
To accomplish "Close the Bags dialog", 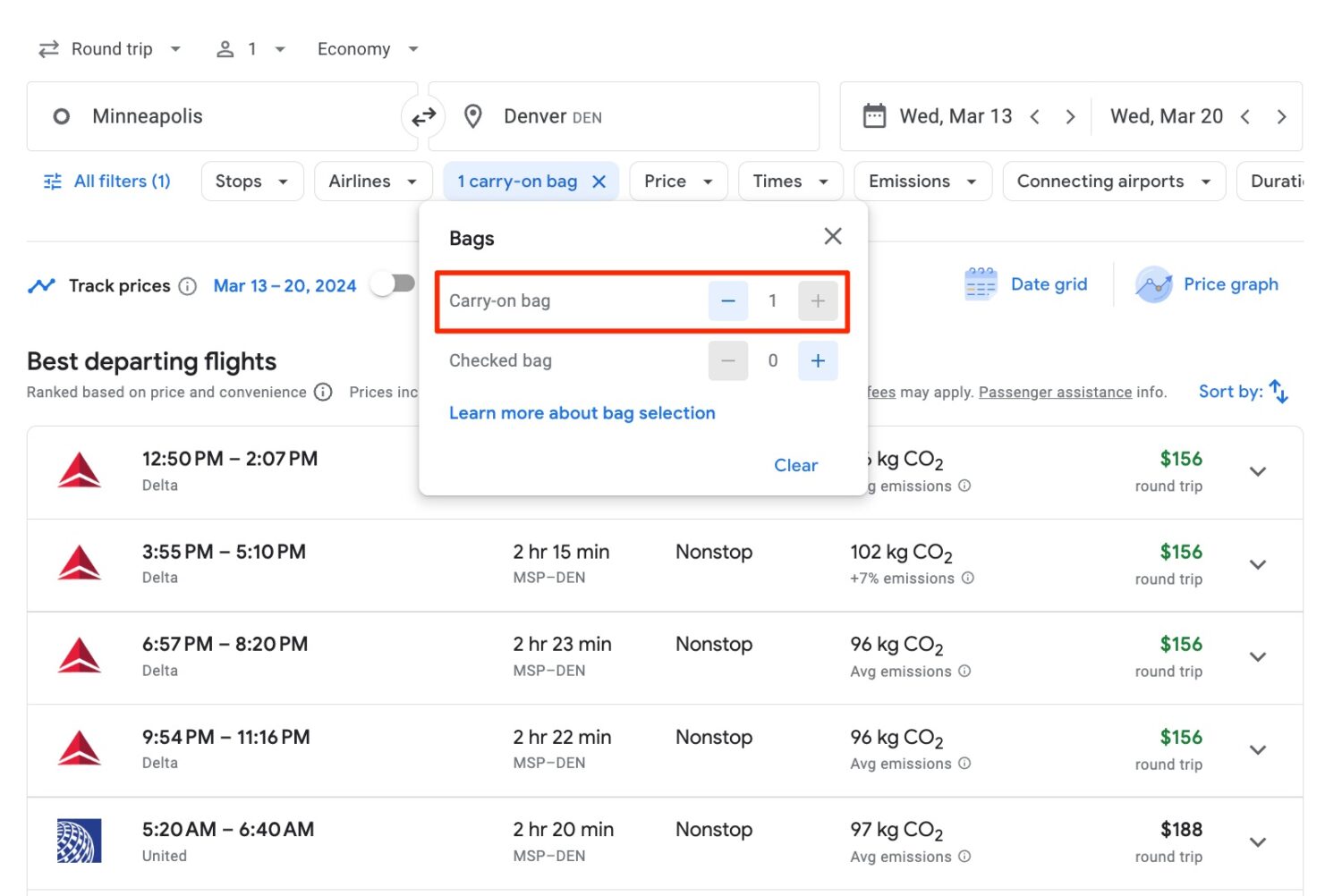I will 832,236.
